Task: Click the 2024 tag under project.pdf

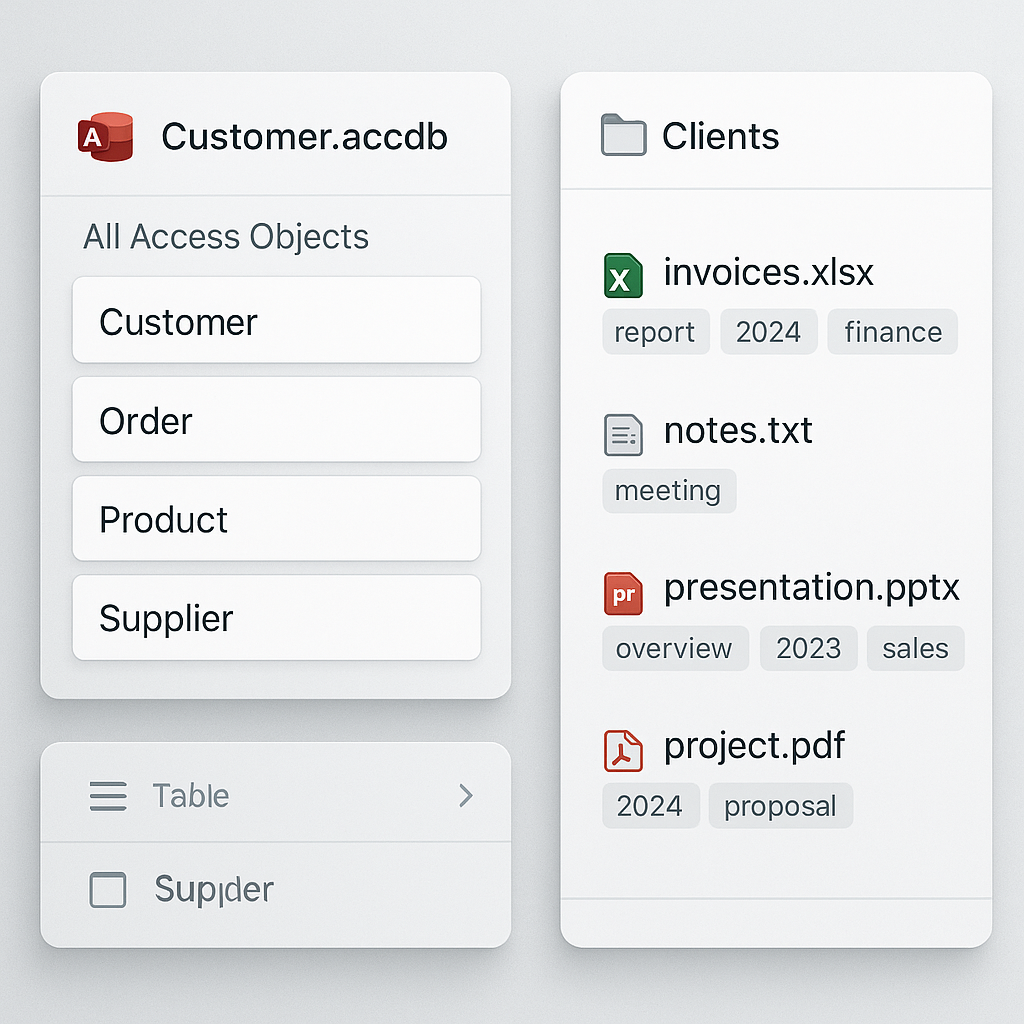Action: click(x=651, y=806)
